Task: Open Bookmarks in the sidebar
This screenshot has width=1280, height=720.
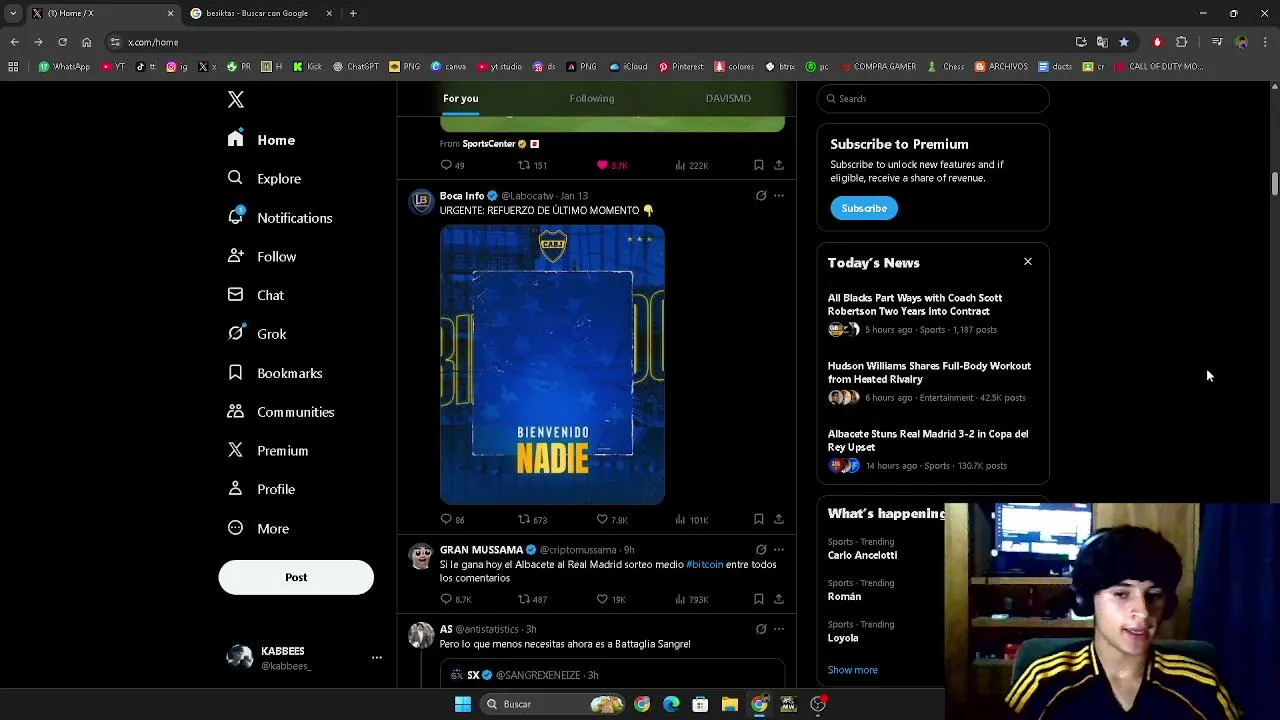Action: 275,373
